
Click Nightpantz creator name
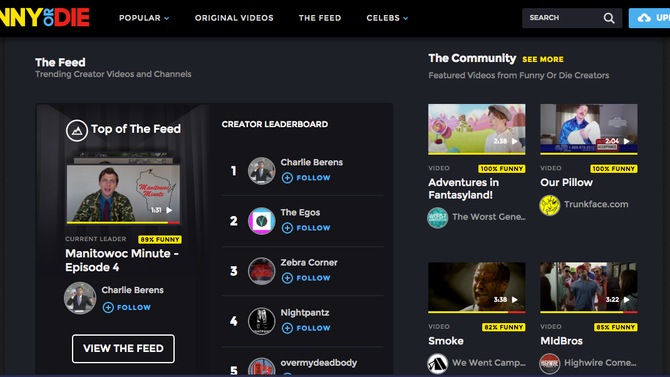pos(305,312)
